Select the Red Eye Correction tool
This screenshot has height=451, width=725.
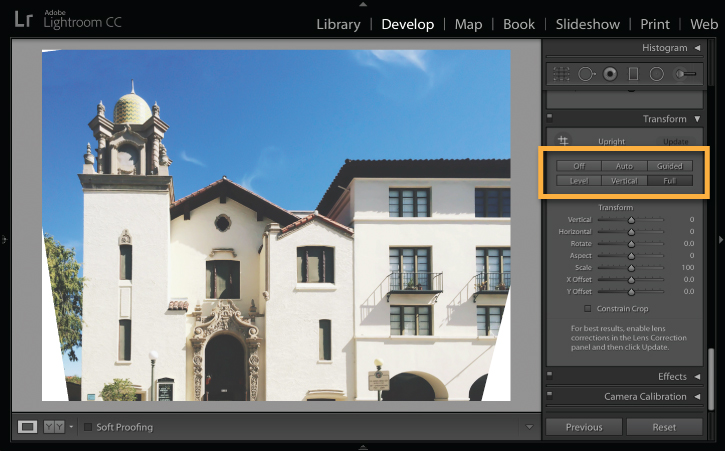(610, 74)
